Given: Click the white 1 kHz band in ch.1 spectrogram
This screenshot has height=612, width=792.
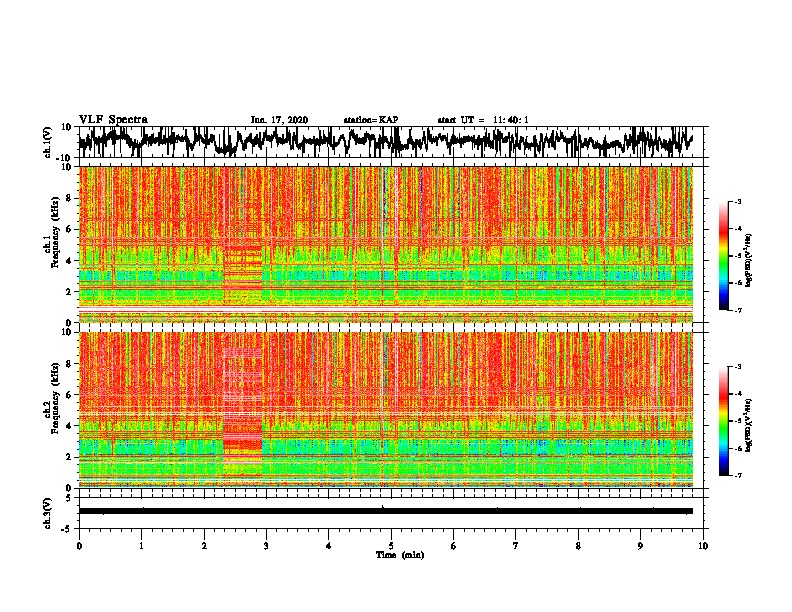Looking at the screenshot, I should pos(386,308).
